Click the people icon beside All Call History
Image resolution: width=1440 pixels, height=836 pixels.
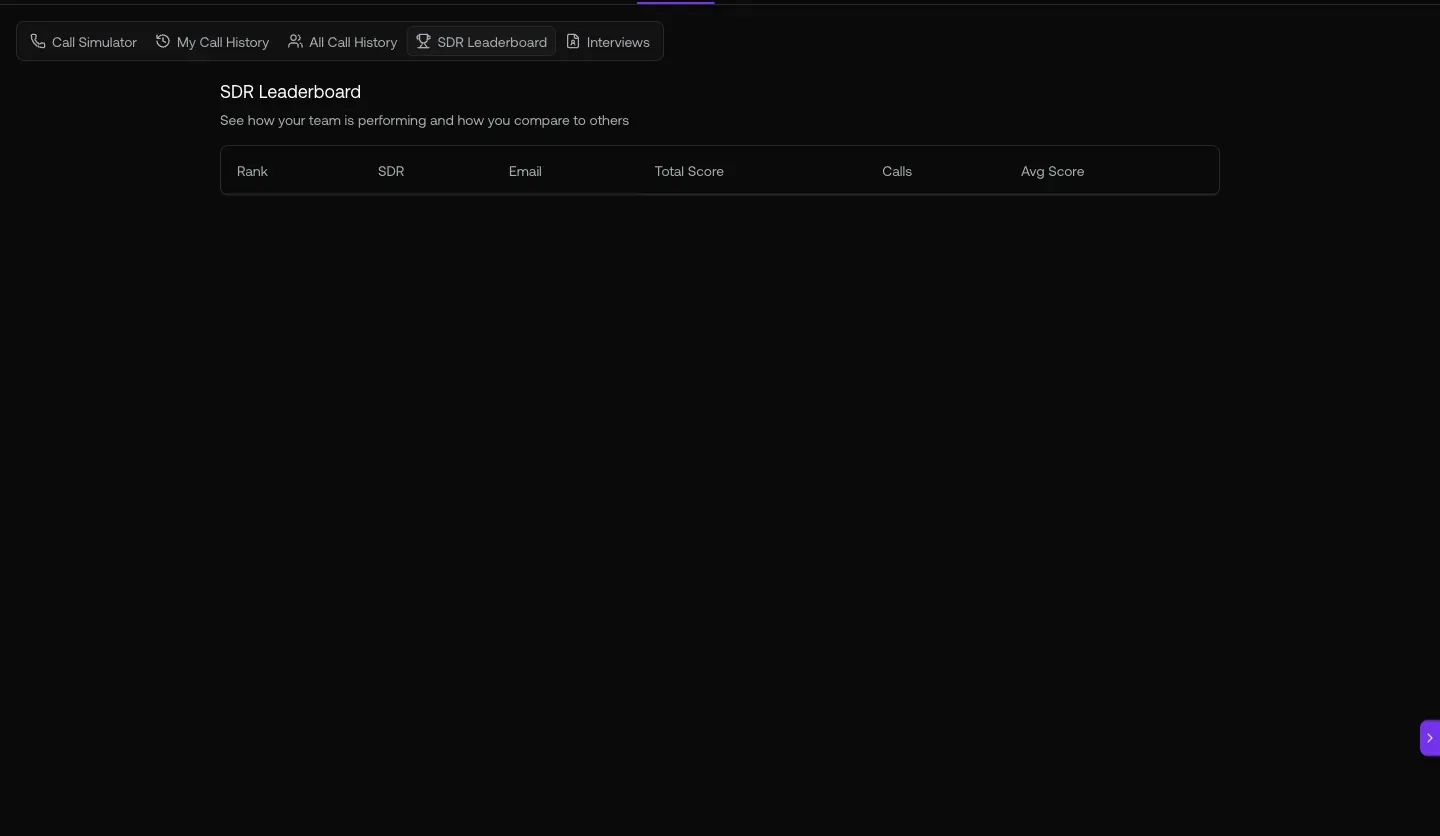pos(295,41)
